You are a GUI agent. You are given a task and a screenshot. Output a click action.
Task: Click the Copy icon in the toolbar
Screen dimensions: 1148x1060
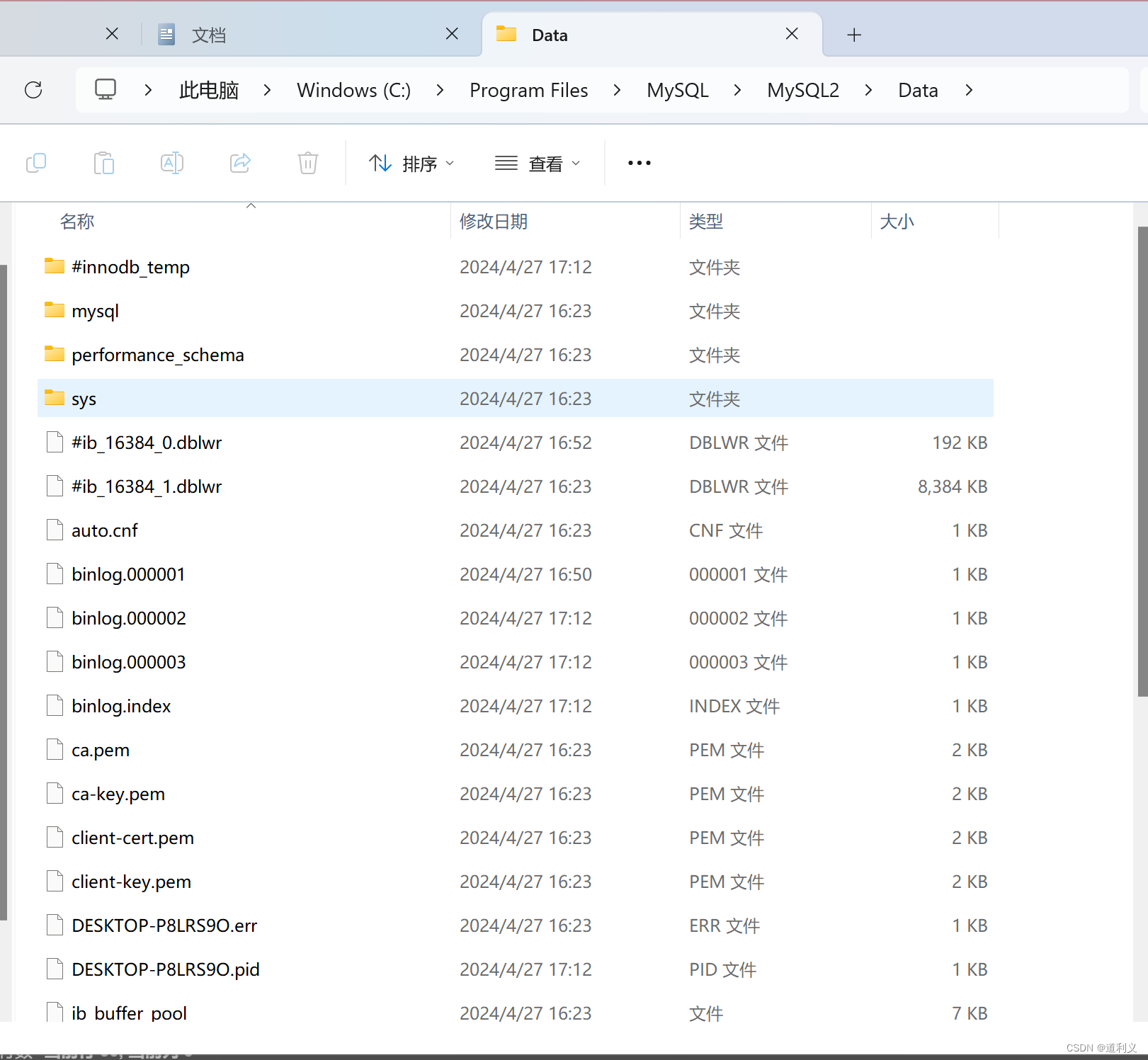36,163
